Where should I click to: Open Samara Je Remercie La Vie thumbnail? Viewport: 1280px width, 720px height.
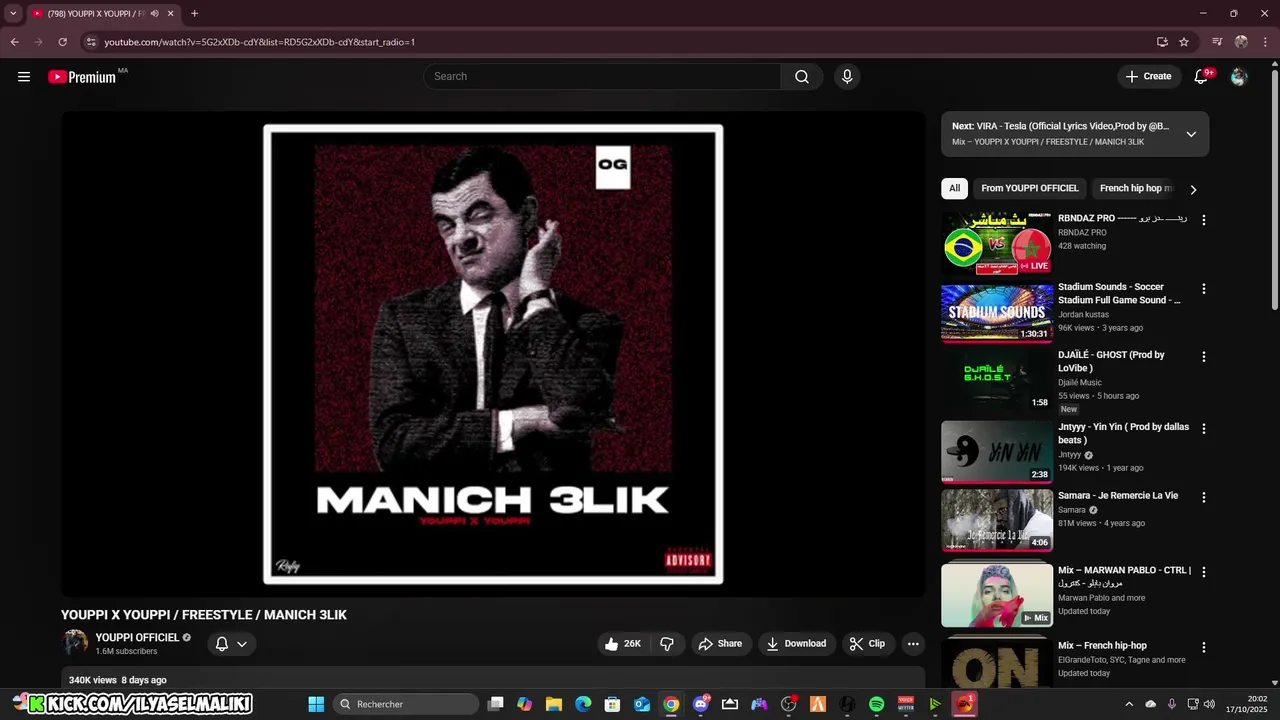click(997, 520)
